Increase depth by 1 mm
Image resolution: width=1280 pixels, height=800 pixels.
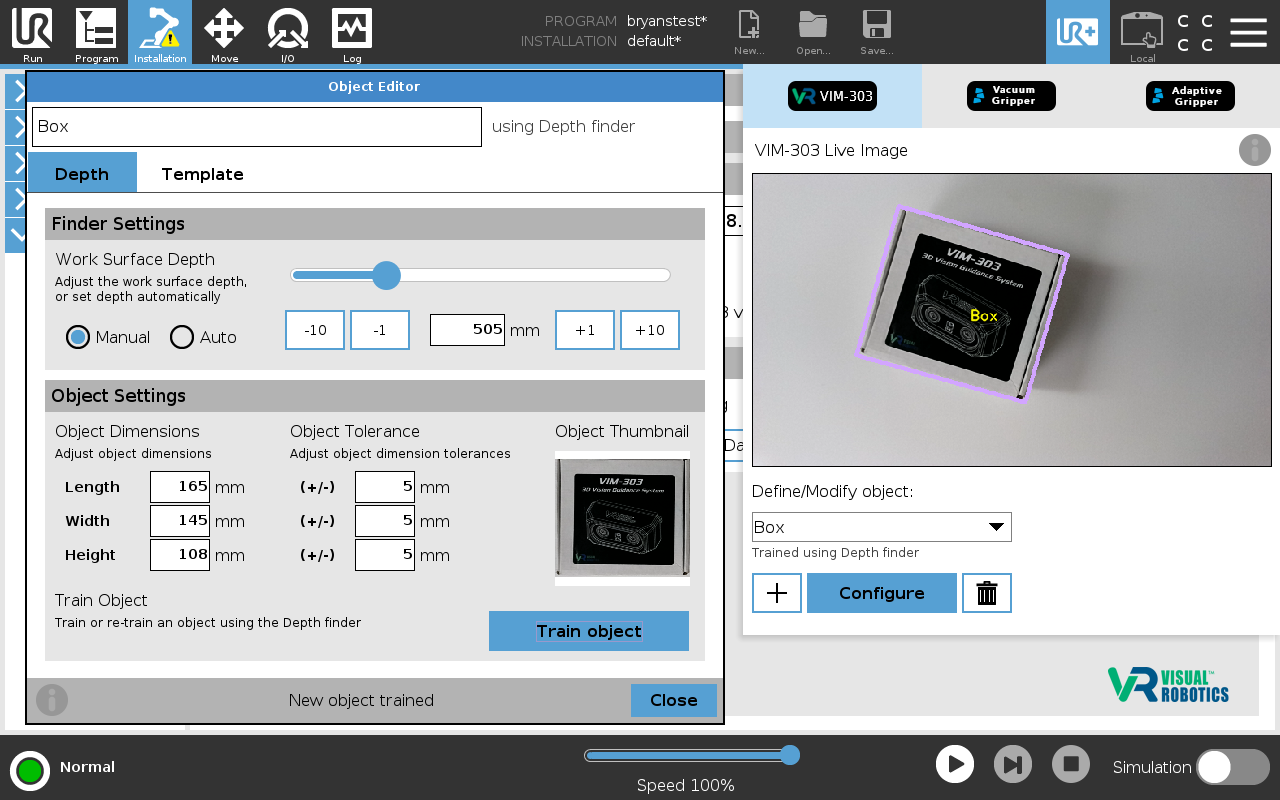(585, 330)
